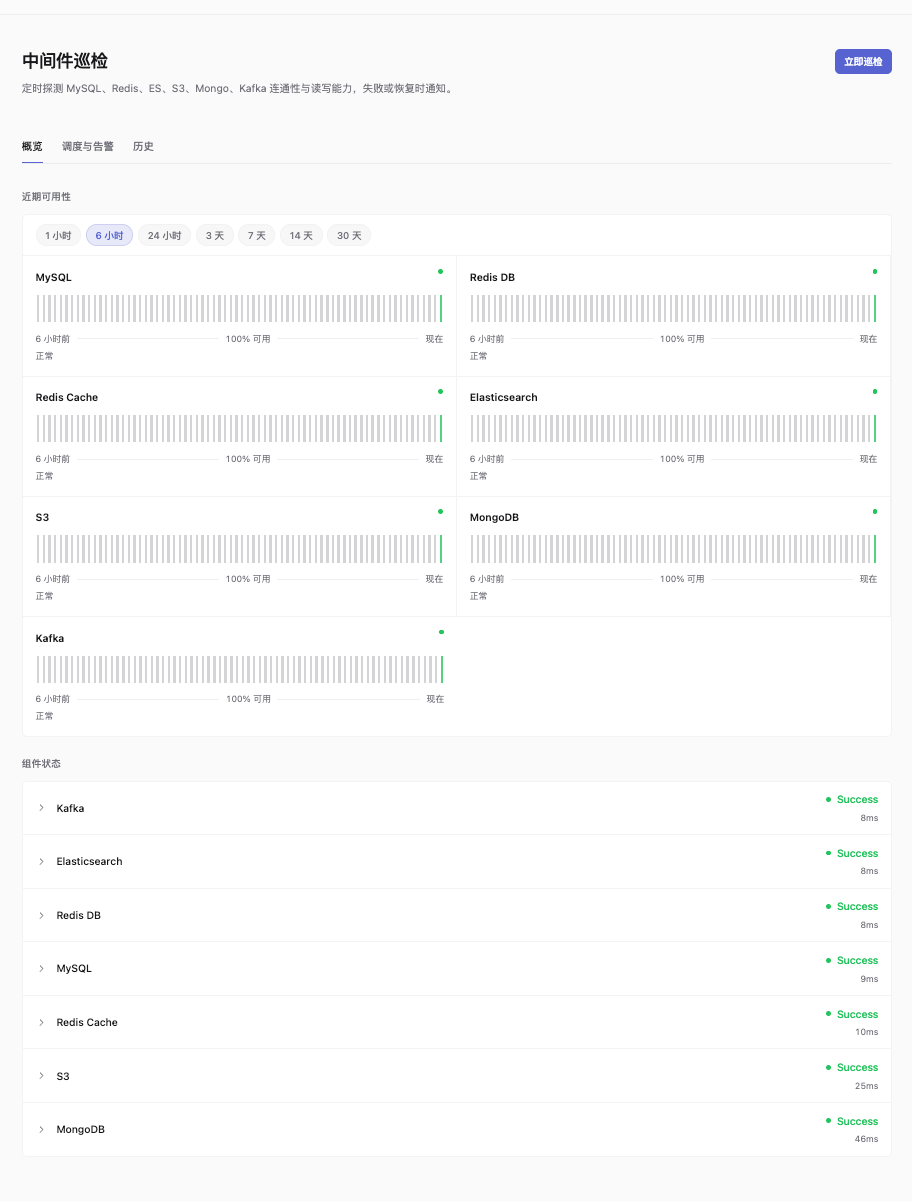Click the 中间件巡检 page title
Image resolution: width=912 pixels, height=1201 pixels.
coord(65,61)
